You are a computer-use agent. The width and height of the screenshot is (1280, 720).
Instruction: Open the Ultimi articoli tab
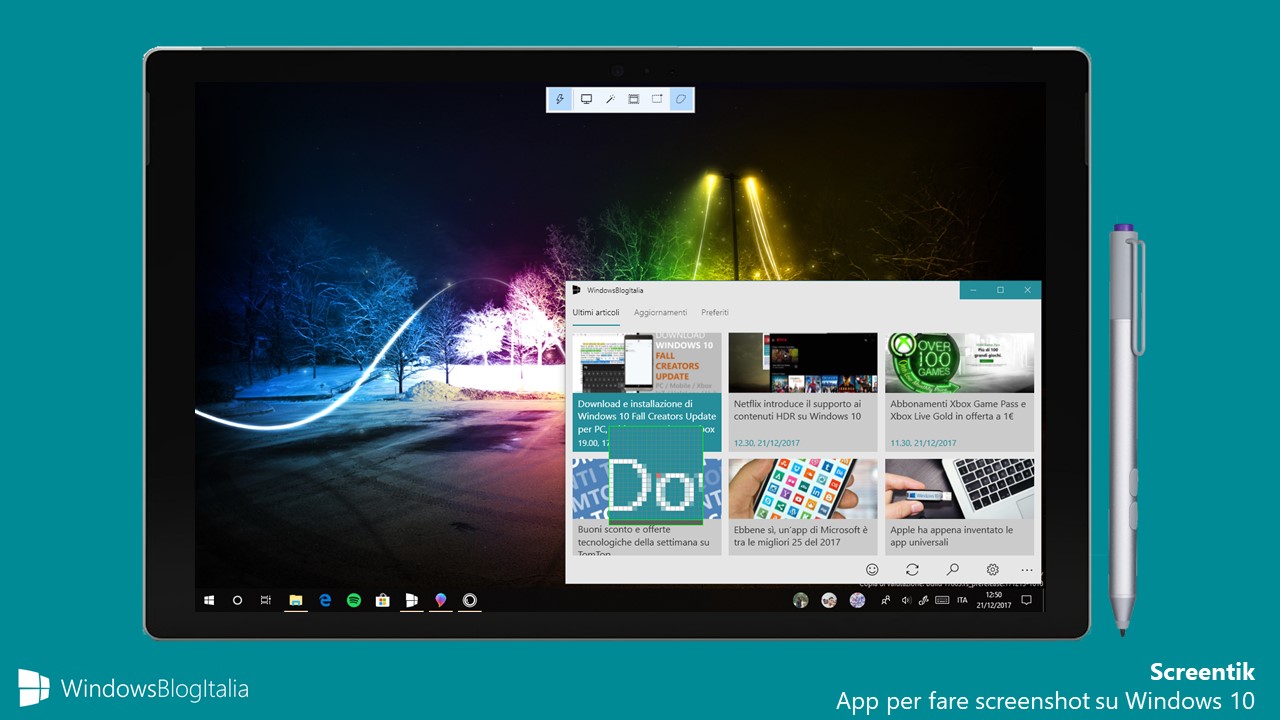[x=596, y=313]
